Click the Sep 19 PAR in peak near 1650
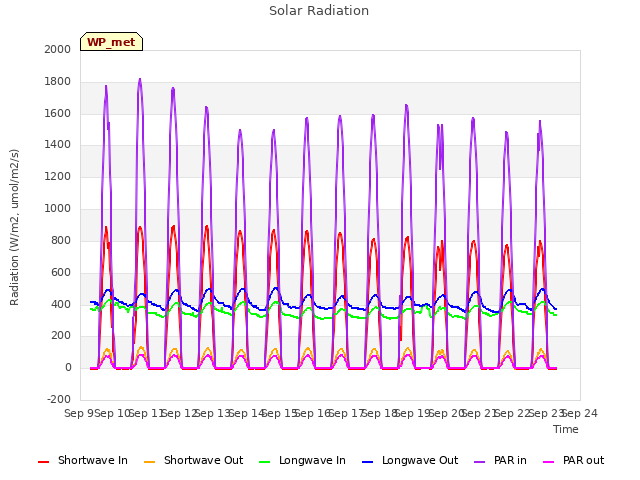The image size is (640, 480). click(407, 106)
